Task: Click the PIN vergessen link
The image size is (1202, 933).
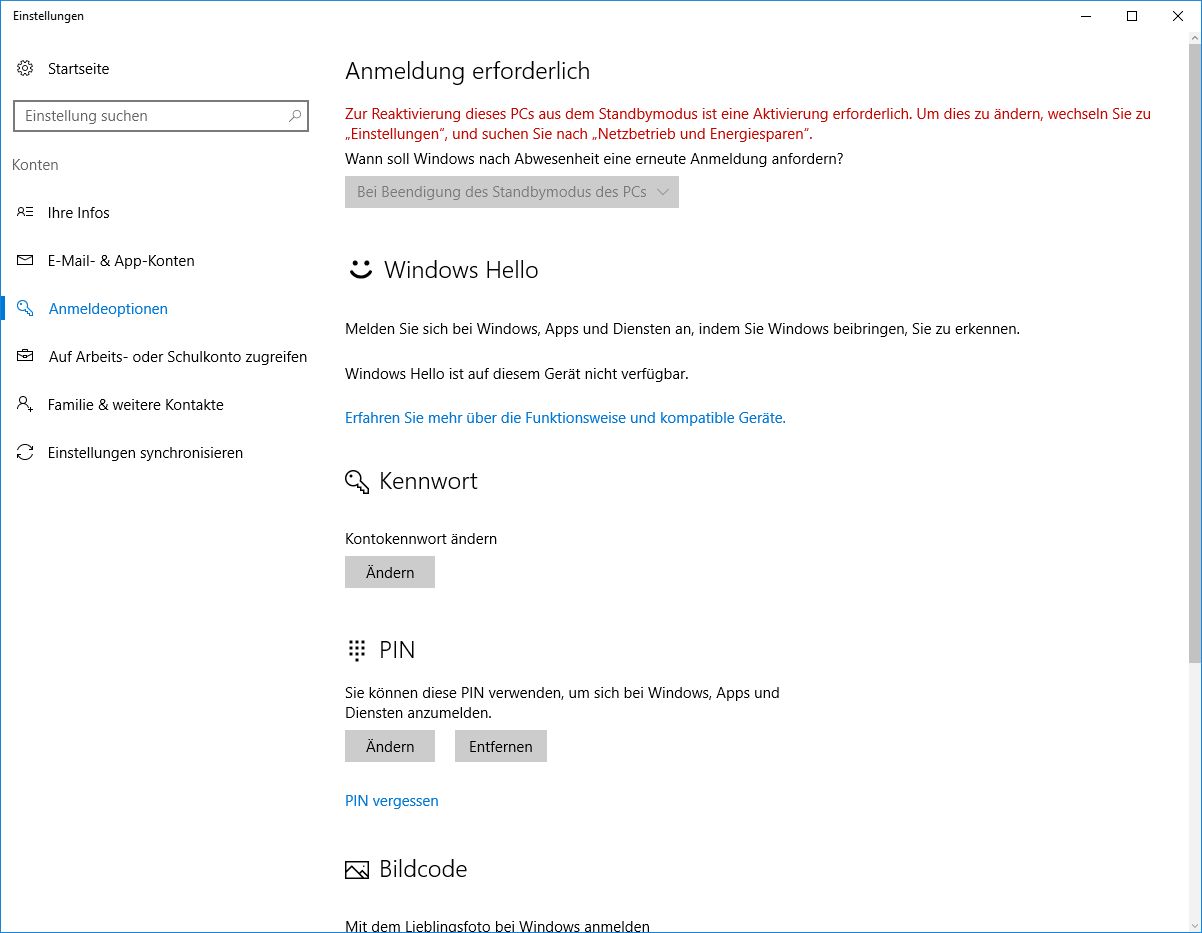Action: click(x=392, y=801)
